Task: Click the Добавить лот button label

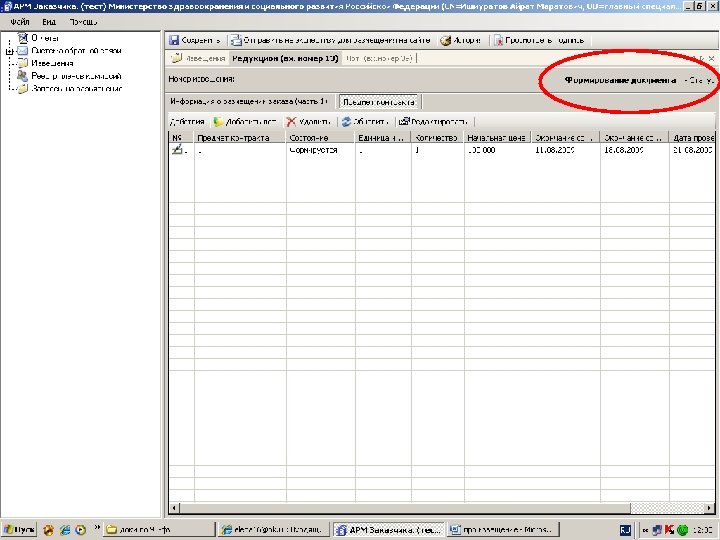Action: click(x=251, y=122)
